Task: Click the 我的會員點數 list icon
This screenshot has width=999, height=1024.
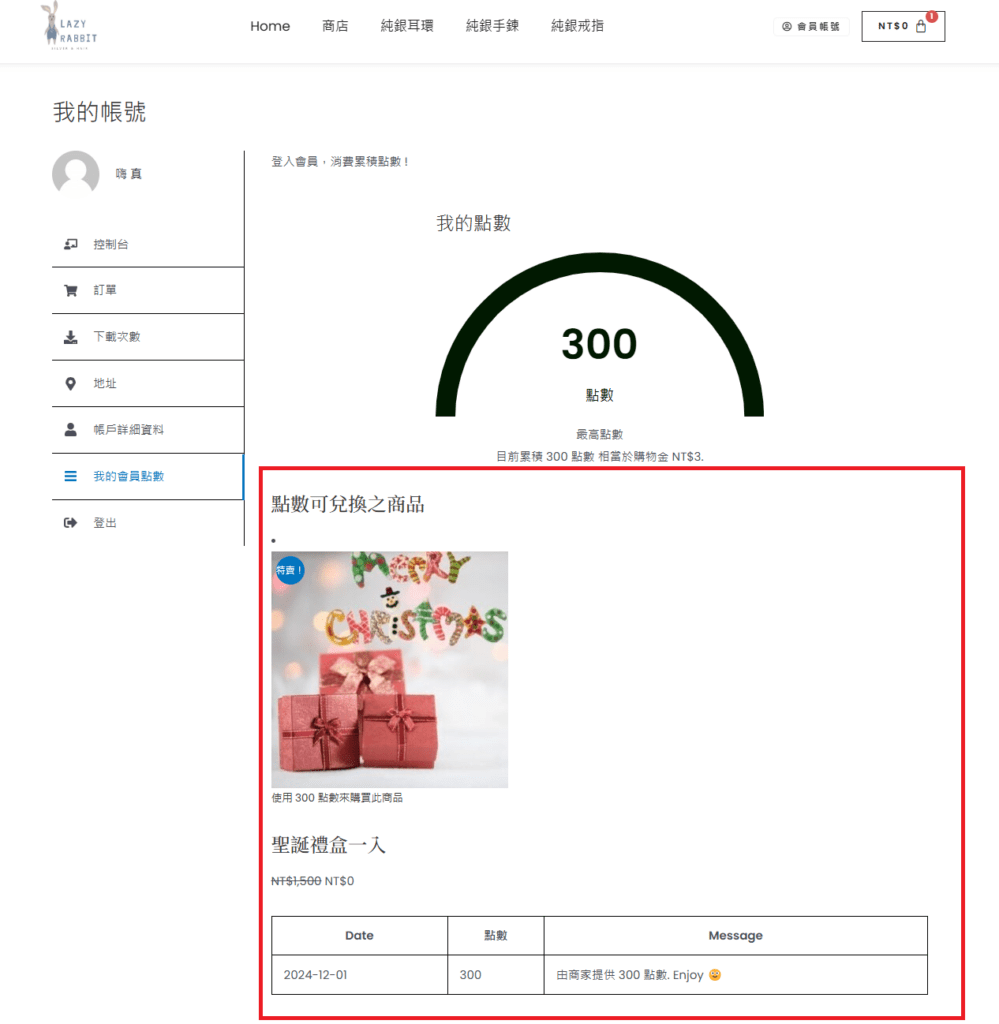Action: pyautogui.click(x=70, y=476)
